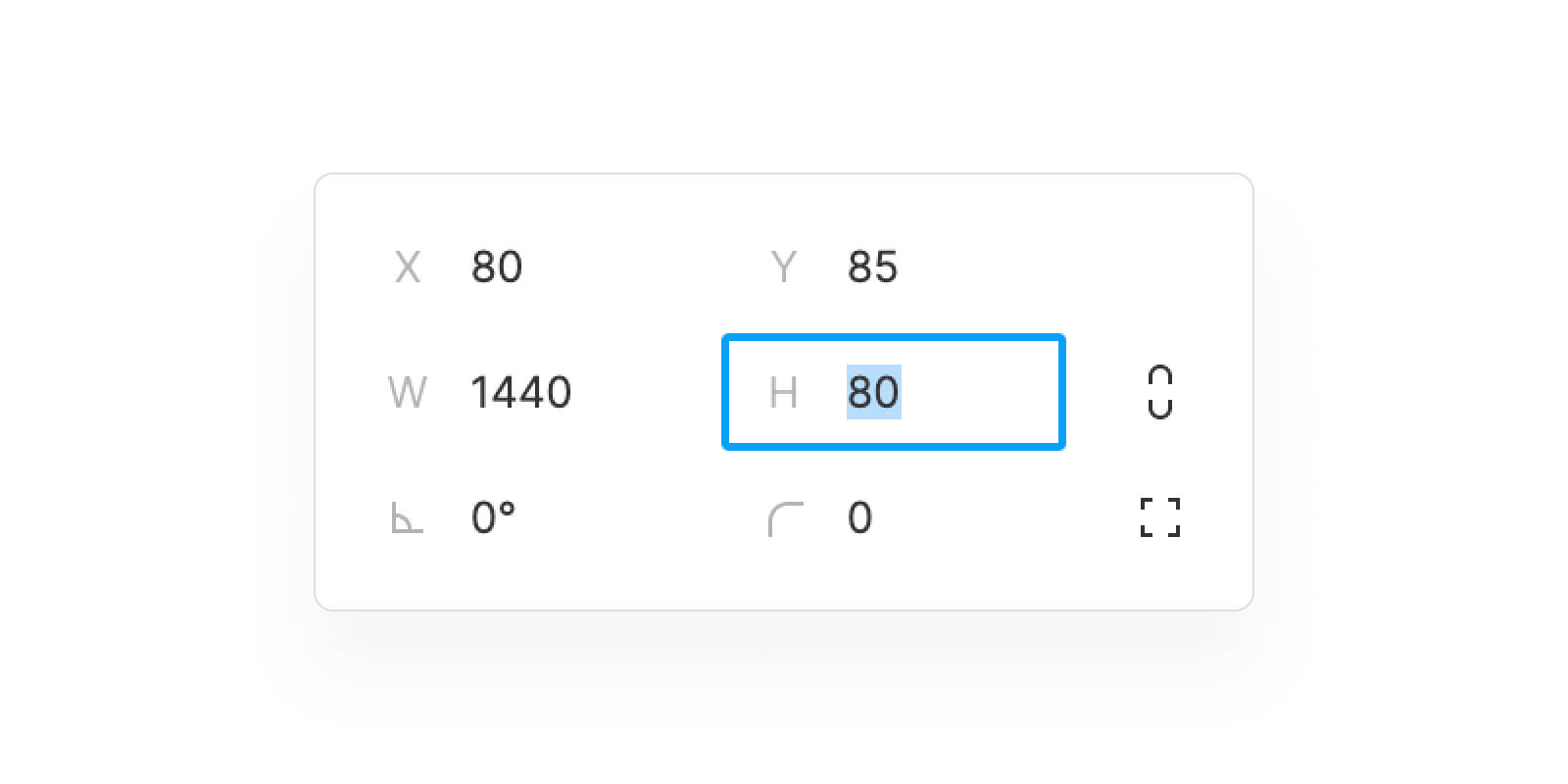The height and width of the screenshot is (784, 1568).
Task: Select the Y value 85 field
Action: 872,267
